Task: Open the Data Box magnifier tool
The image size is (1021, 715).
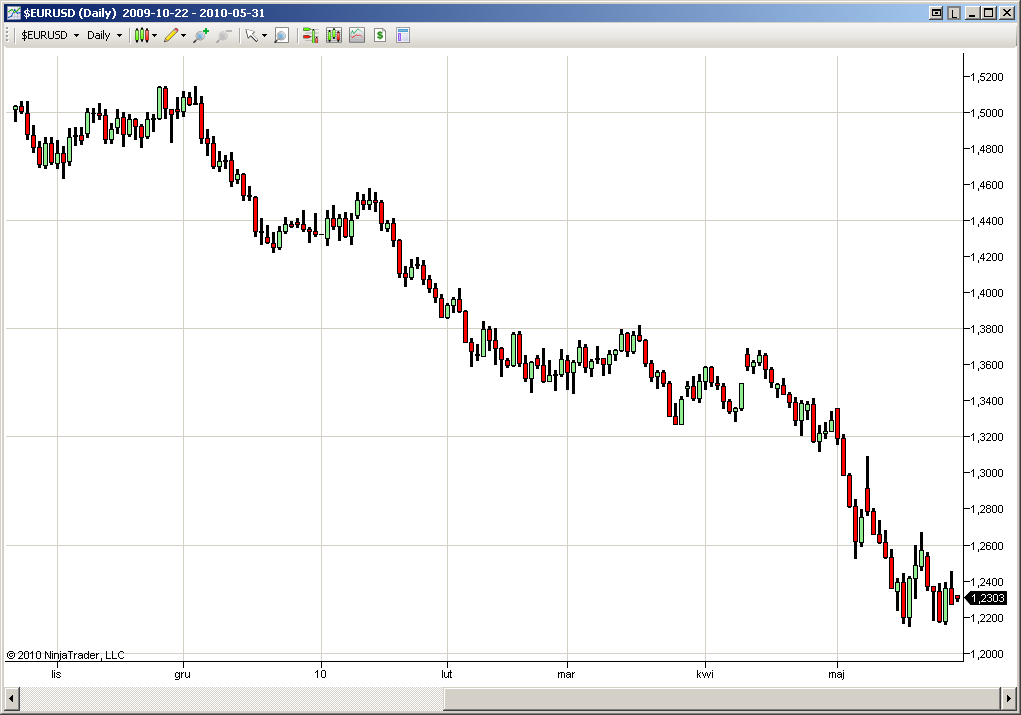Action: click(x=281, y=35)
